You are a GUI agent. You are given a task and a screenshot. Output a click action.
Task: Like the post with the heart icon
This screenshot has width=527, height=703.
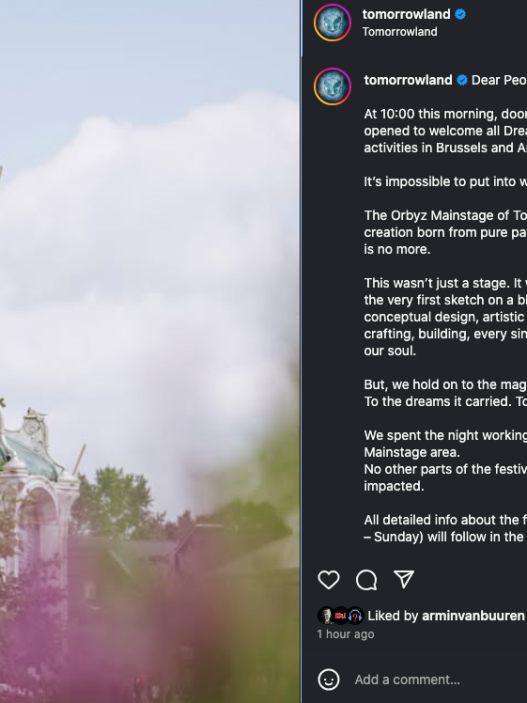pyautogui.click(x=329, y=580)
